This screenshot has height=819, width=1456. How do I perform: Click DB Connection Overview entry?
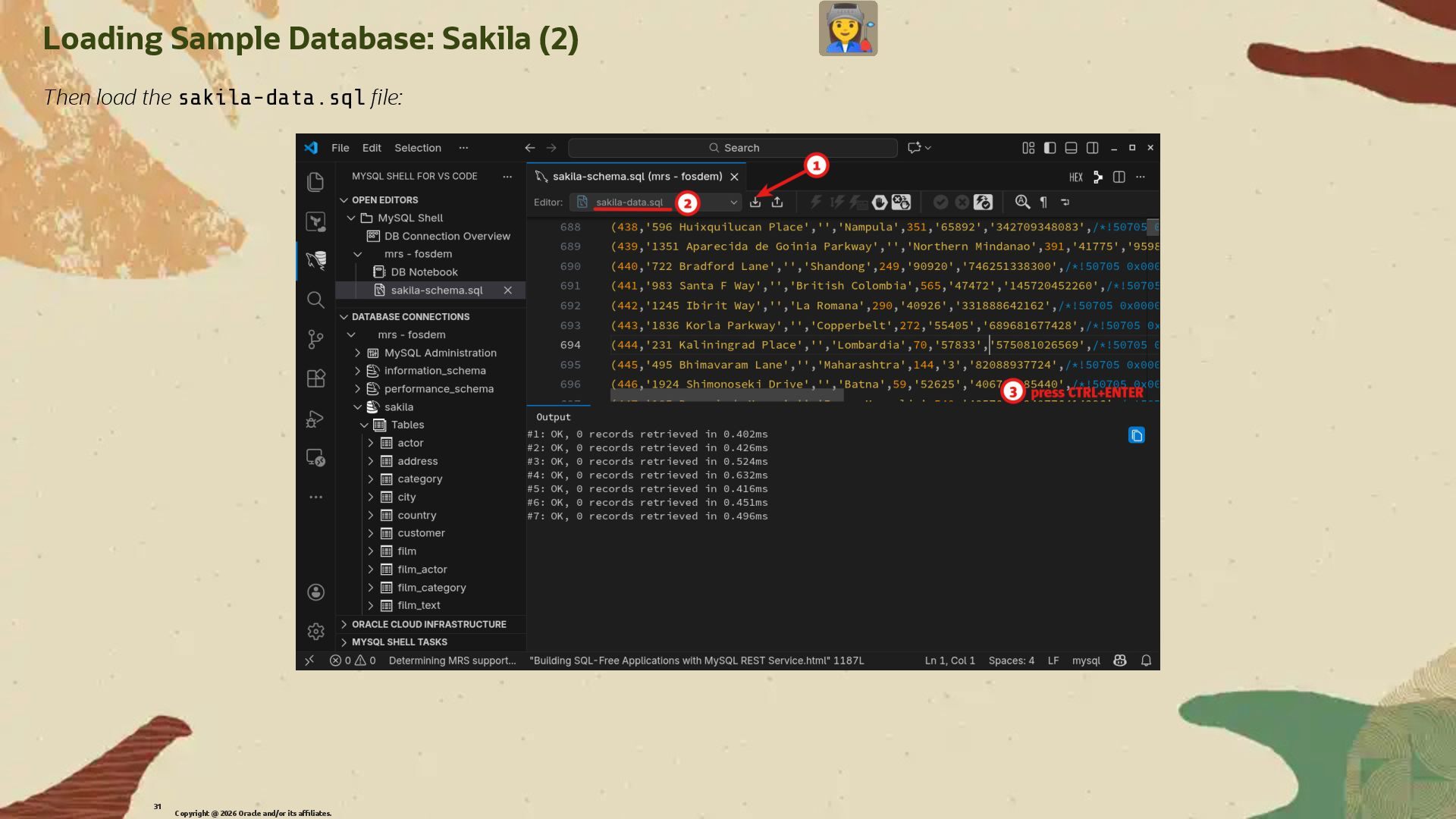(447, 236)
